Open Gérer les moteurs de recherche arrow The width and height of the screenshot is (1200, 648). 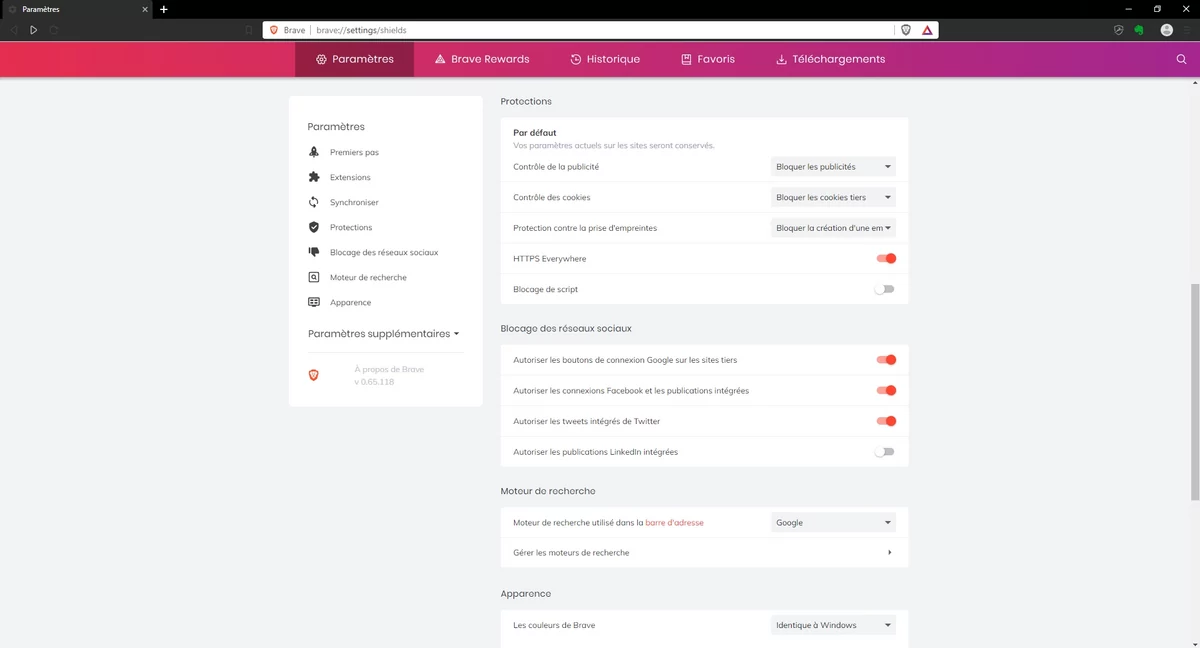tap(889, 552)
